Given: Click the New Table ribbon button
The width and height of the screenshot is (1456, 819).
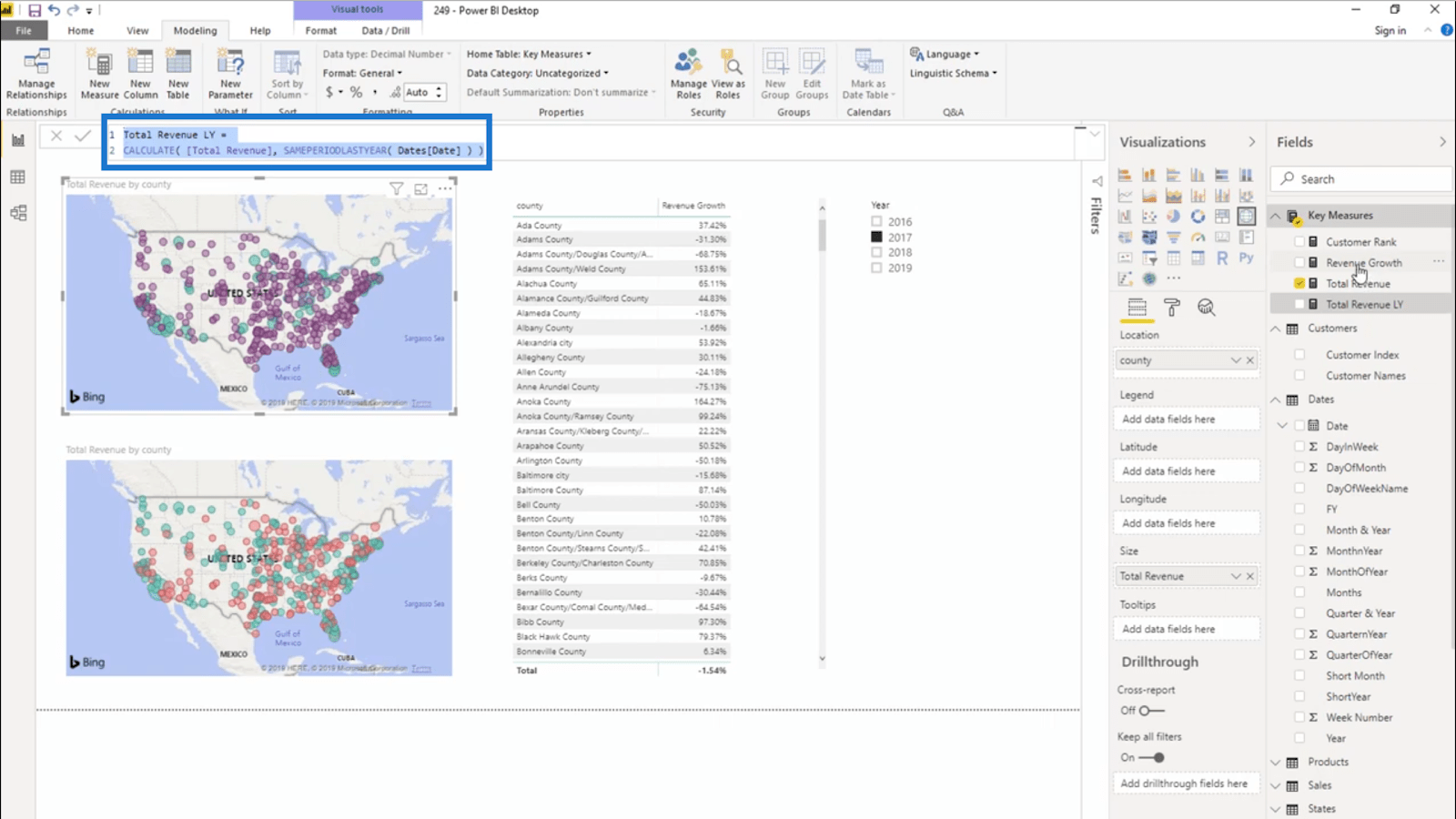Looking at the screenshot, I should tap(178, 75).
